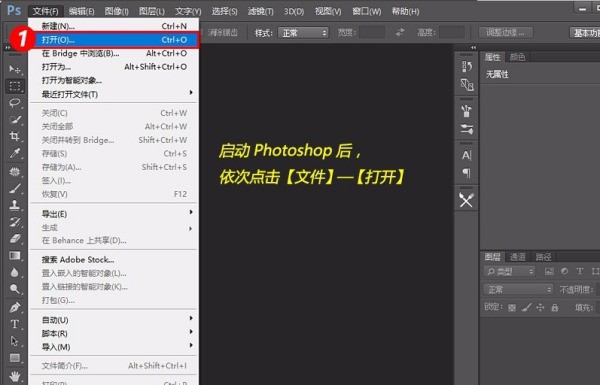
Task: Choose 打开(O) from the File menu
Action: coord(114,40)
